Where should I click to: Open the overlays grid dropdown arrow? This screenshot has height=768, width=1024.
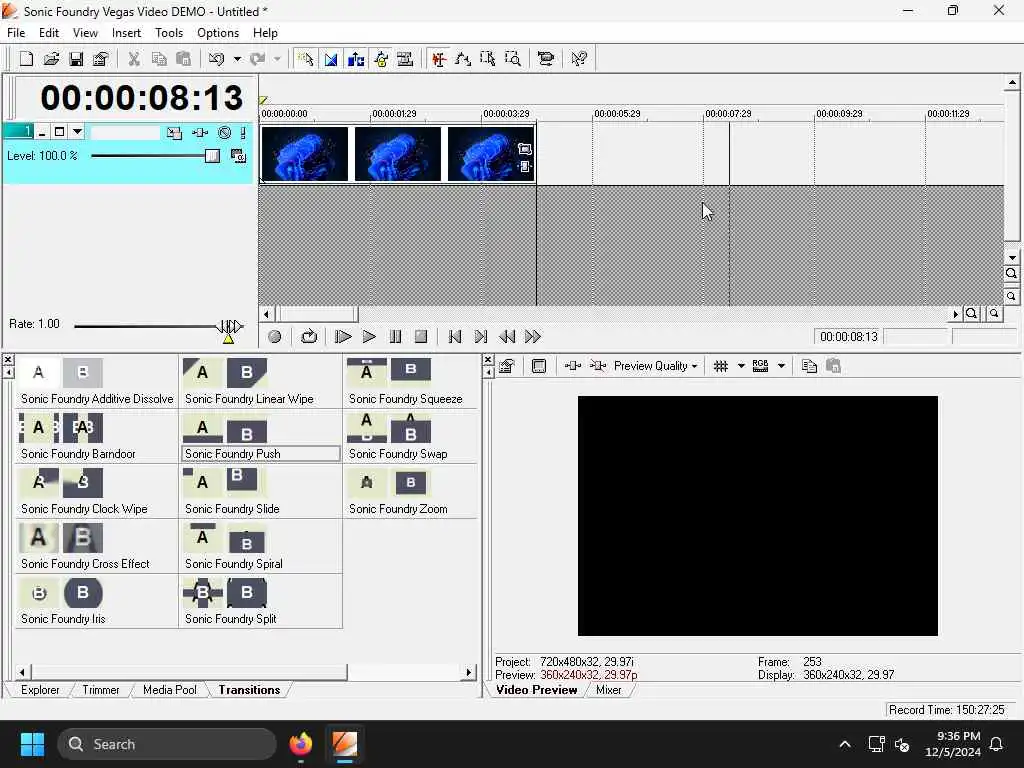click(741, 366)
